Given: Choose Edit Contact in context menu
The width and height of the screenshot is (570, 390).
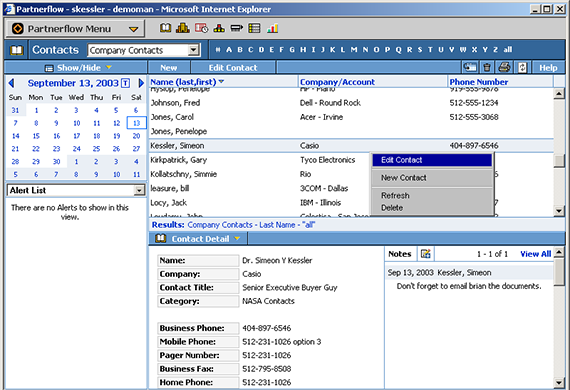Looking at the screenshot, I should (432, 160).
